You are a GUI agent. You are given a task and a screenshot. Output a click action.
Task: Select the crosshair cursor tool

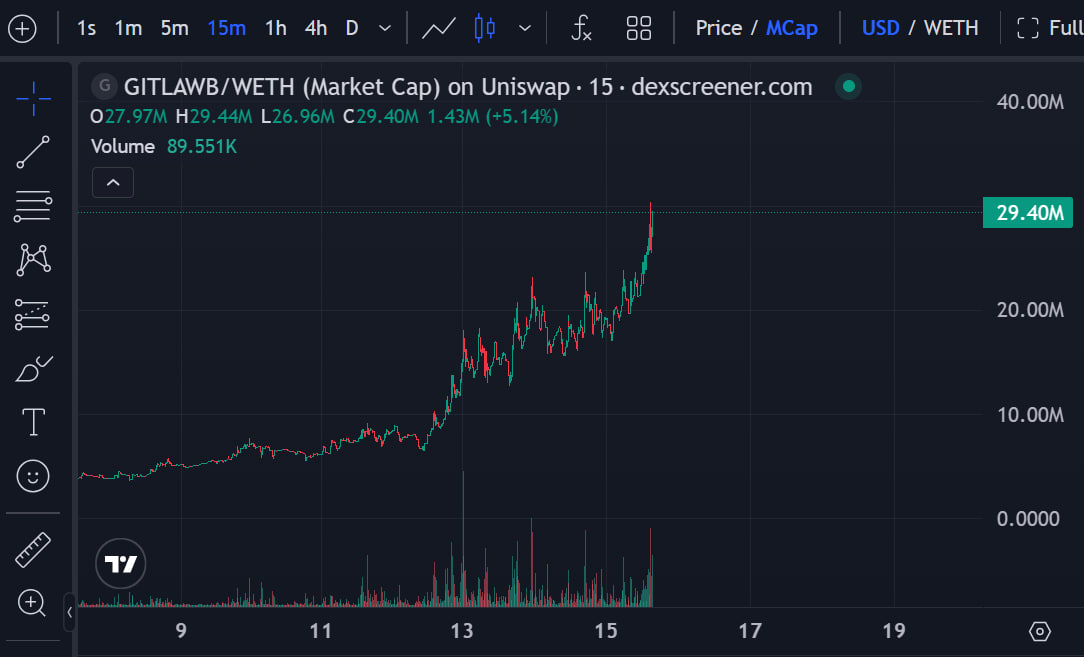click(x=33, y=98)
